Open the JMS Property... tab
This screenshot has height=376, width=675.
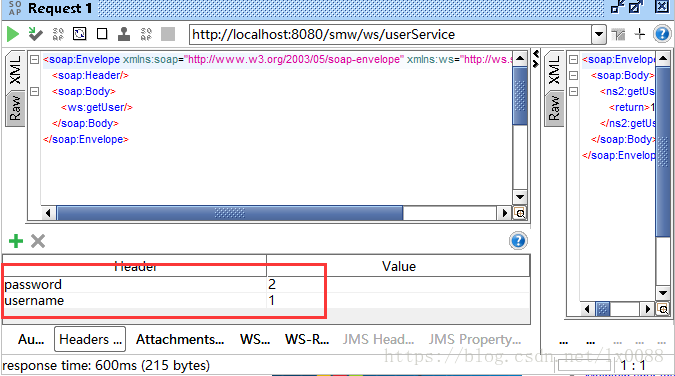pos(474,339)
